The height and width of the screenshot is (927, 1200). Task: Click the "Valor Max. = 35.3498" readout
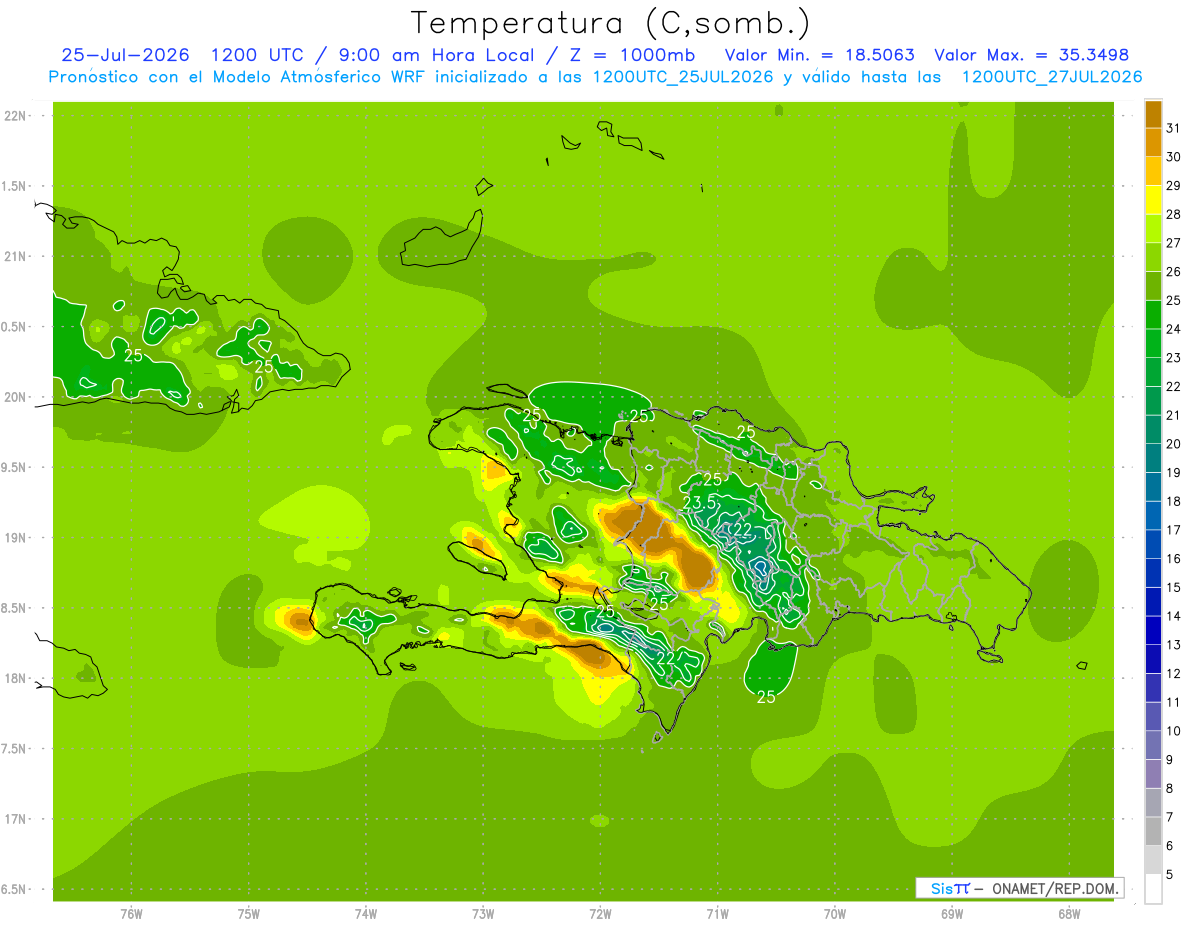1032,56
